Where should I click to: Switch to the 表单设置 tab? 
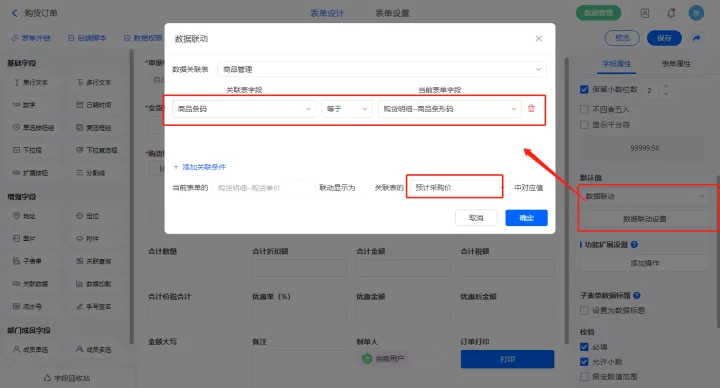tap(392, 13)
